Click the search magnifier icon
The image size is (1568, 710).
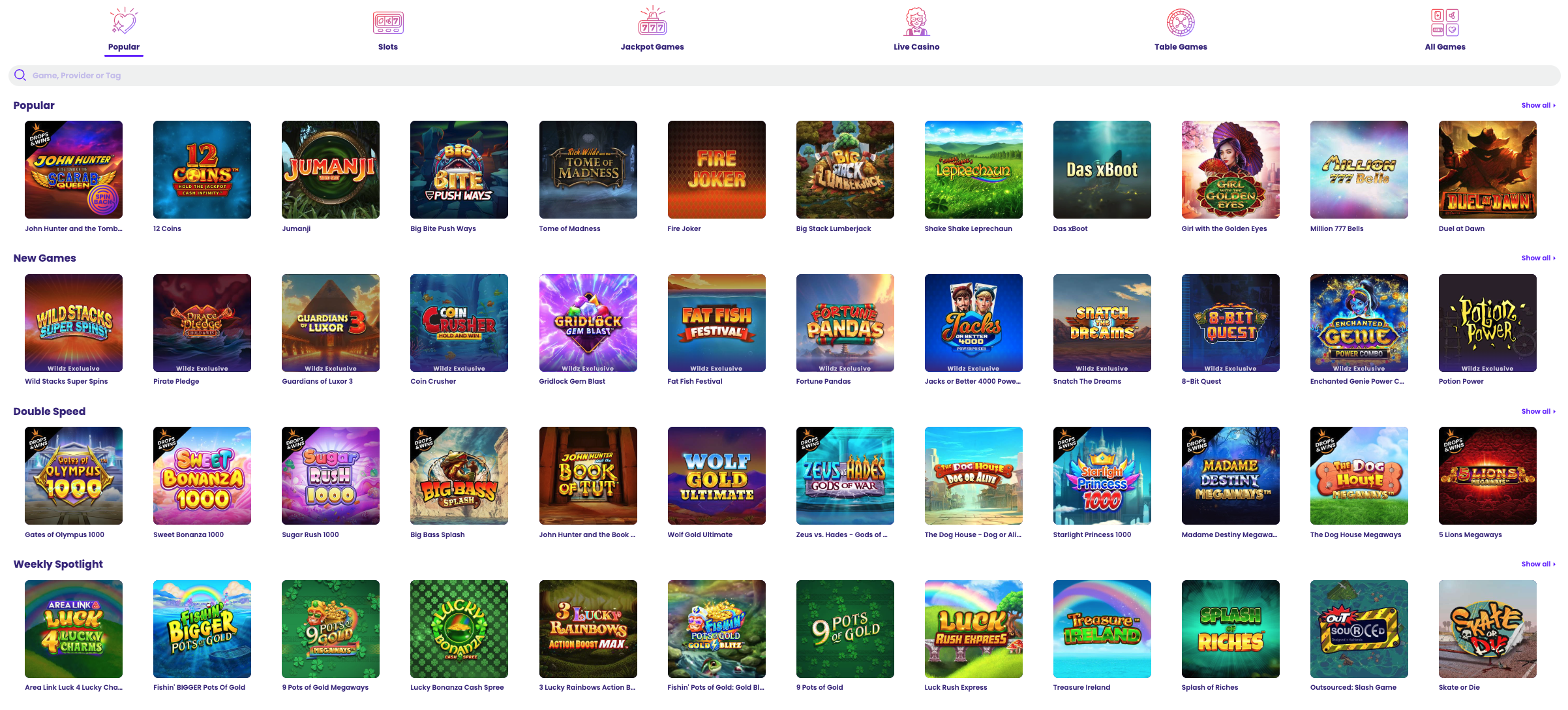click(20, 75)
